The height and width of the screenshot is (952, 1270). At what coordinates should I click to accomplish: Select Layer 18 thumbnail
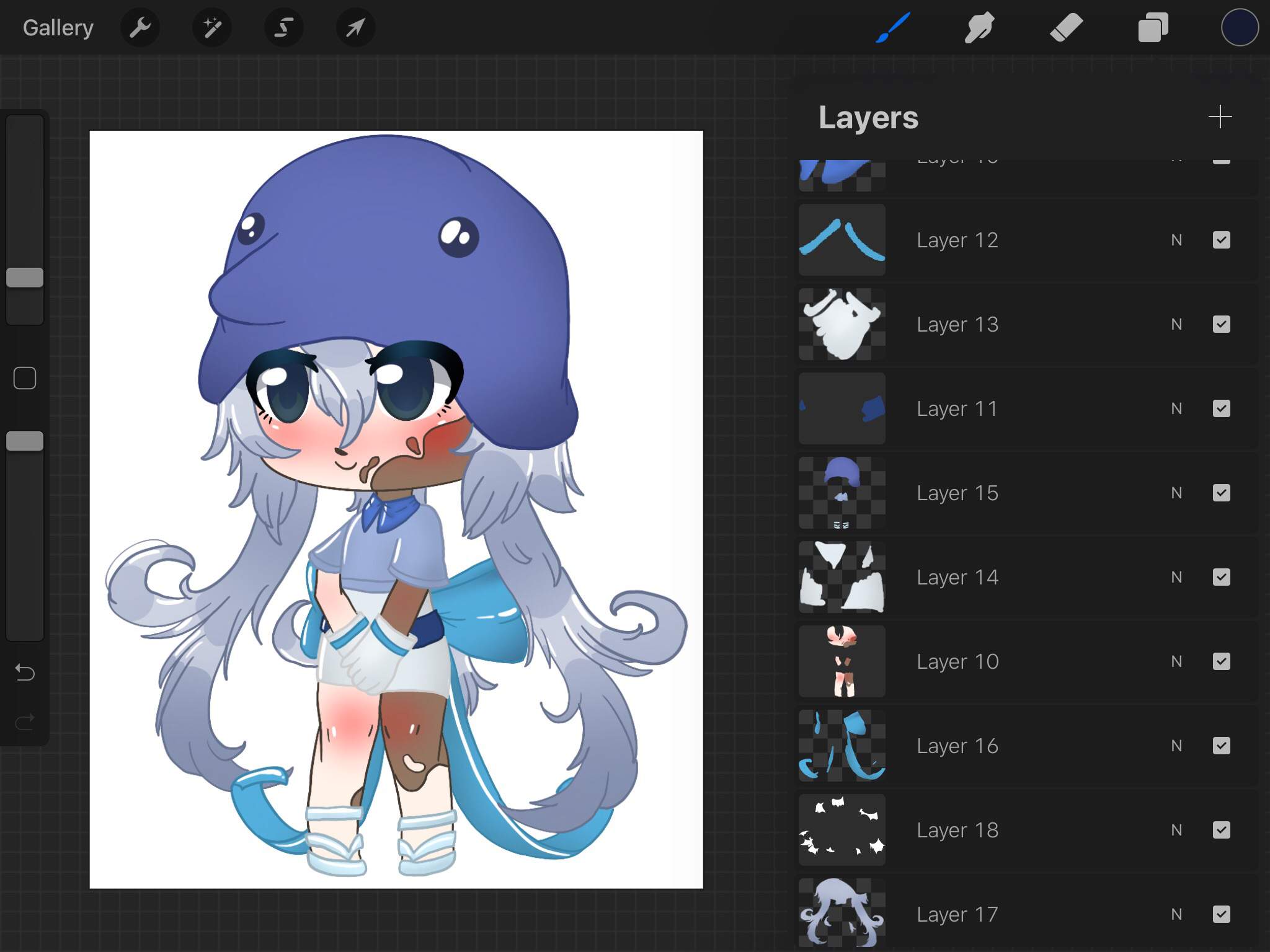(841, 830)
